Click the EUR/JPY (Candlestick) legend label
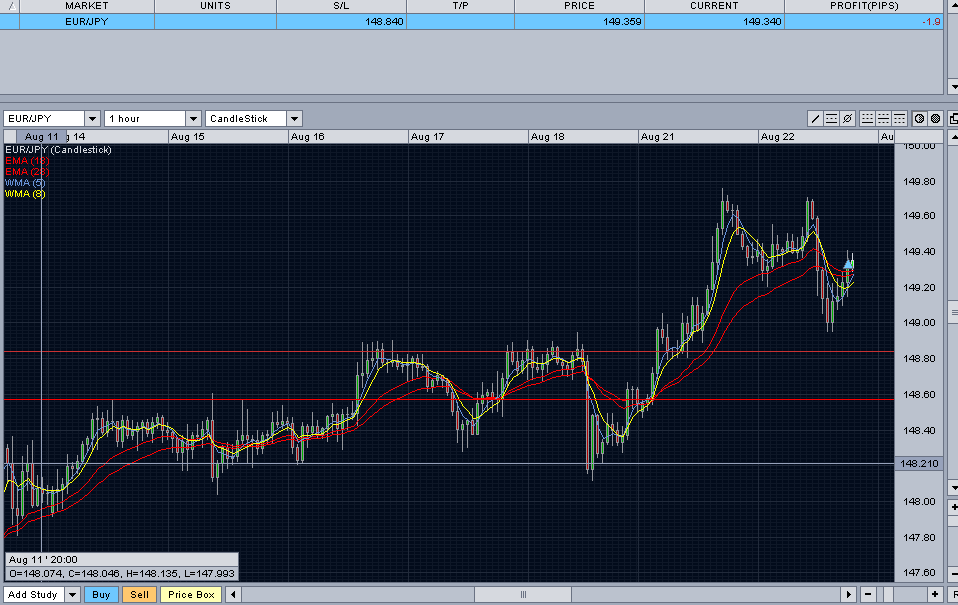958x605 pixels. [58, 150]
